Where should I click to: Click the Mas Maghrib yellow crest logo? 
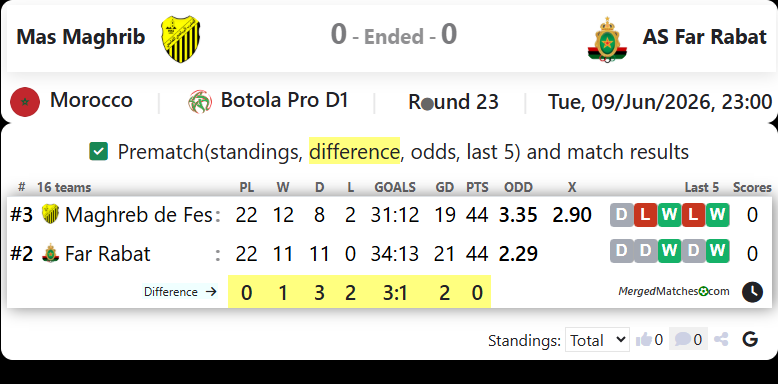click(181, 39)
